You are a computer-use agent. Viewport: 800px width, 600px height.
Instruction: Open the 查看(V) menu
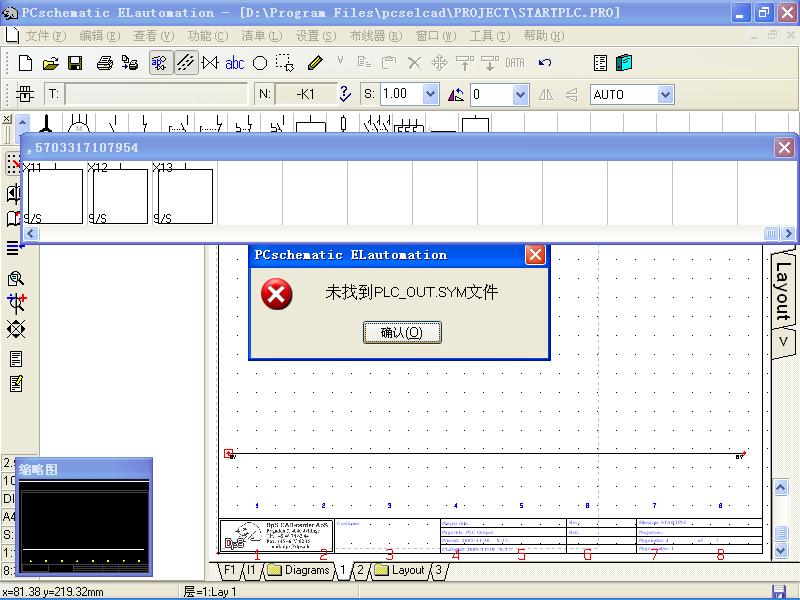154,36
